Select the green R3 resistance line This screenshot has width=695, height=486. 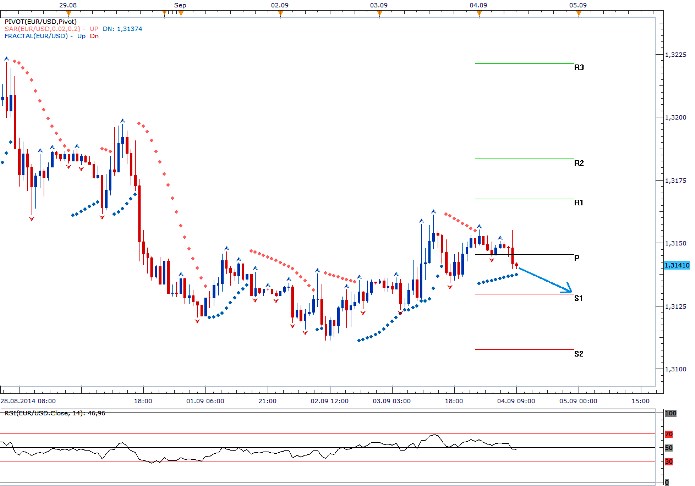pos(524,63)
